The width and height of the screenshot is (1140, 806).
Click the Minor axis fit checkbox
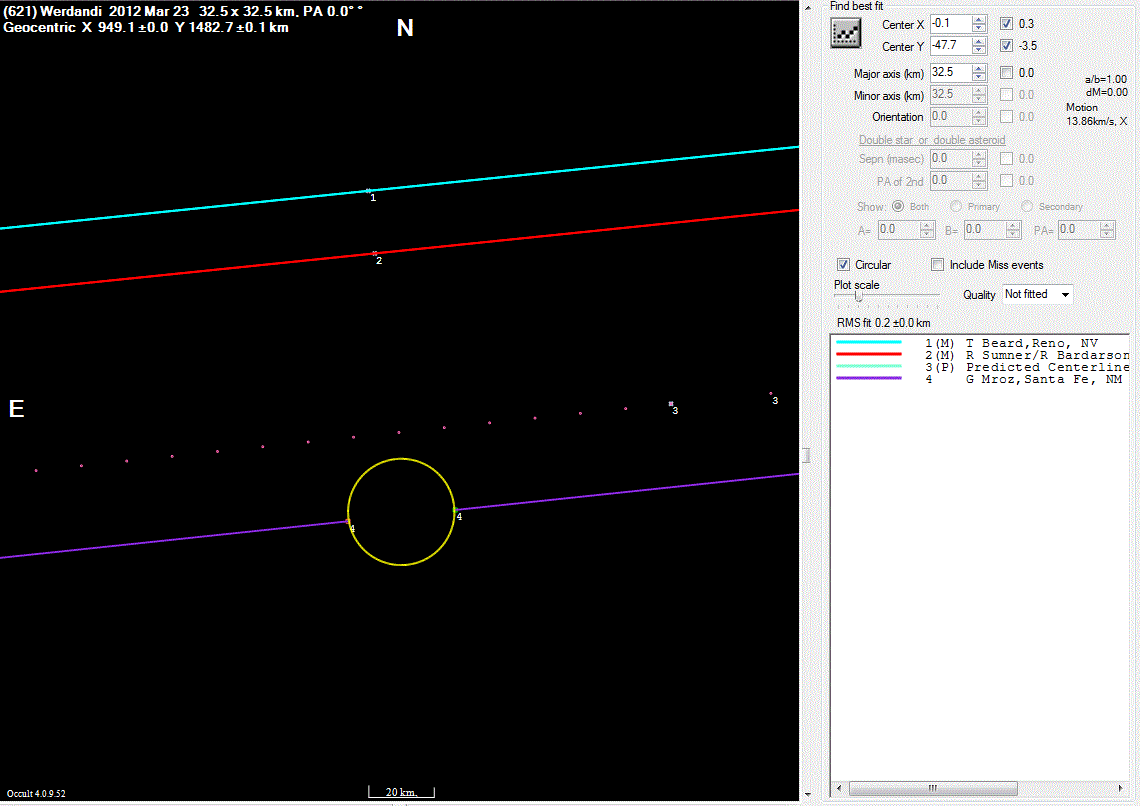pos(1006,94)
